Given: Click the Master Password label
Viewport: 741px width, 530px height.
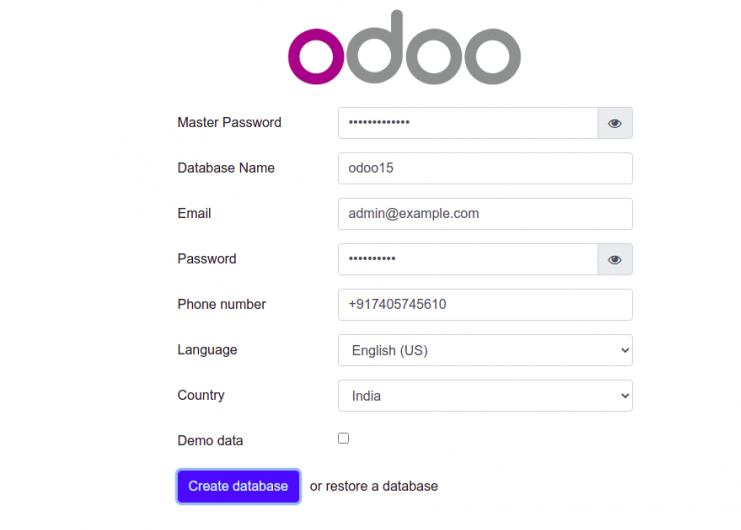Looking at the screenshot, I should (x=229, y=123).
